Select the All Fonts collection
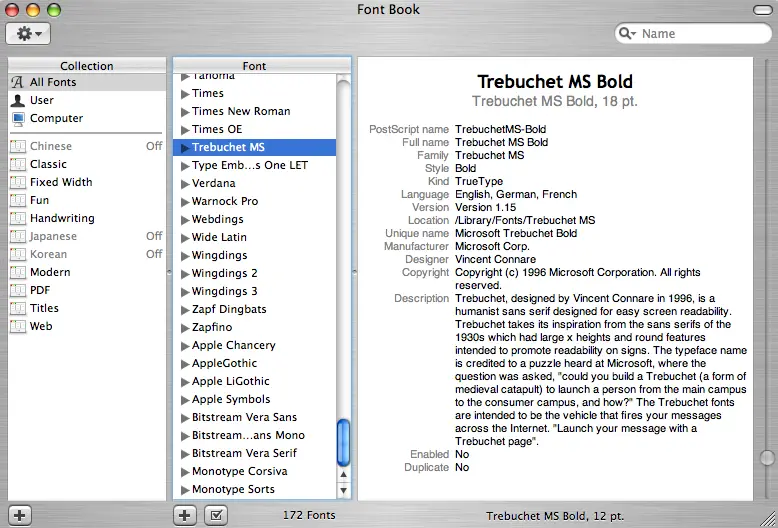The image size is (778, 528). (x=87, y=82)
